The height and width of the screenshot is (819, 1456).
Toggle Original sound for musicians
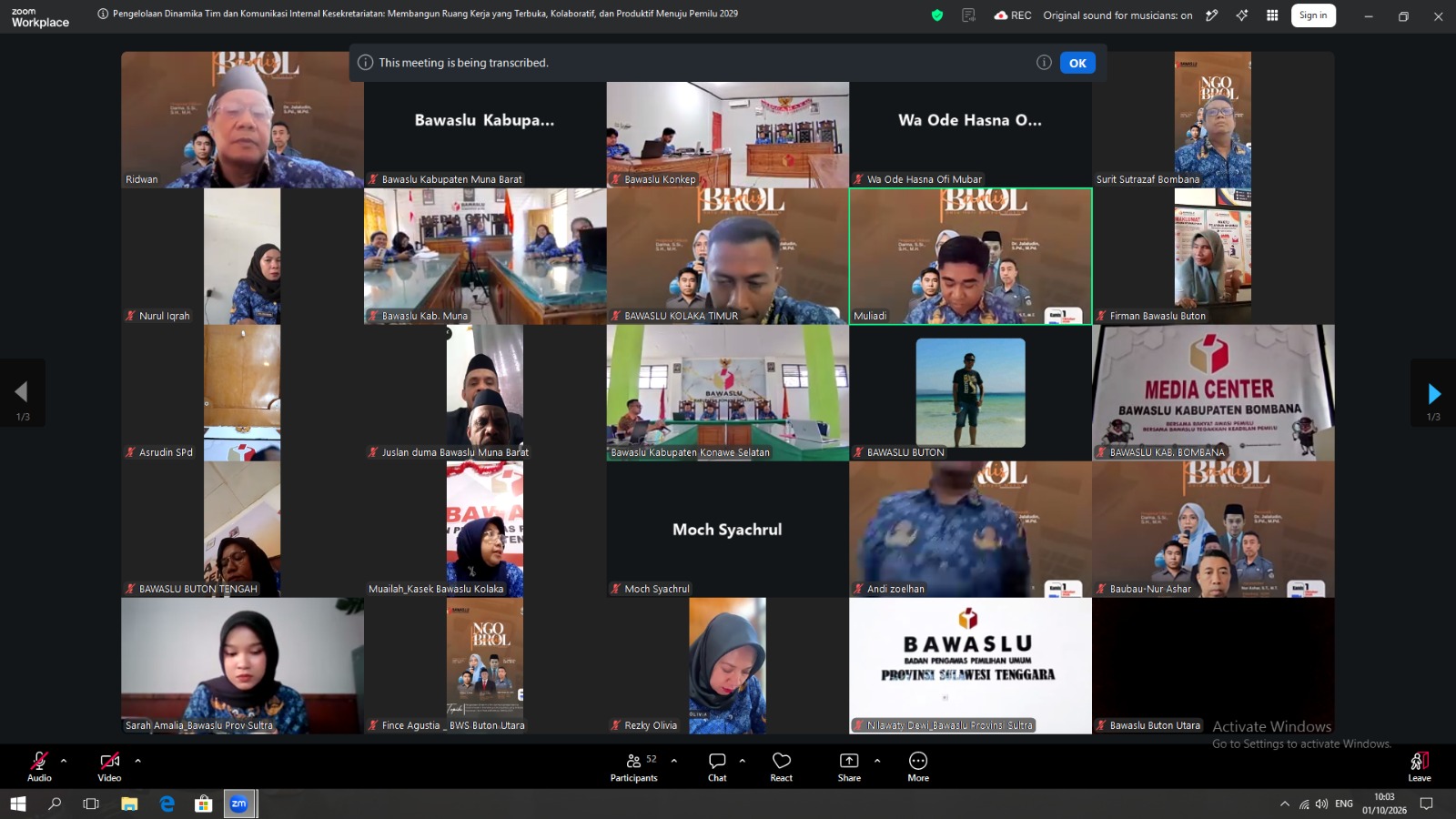1117,15
